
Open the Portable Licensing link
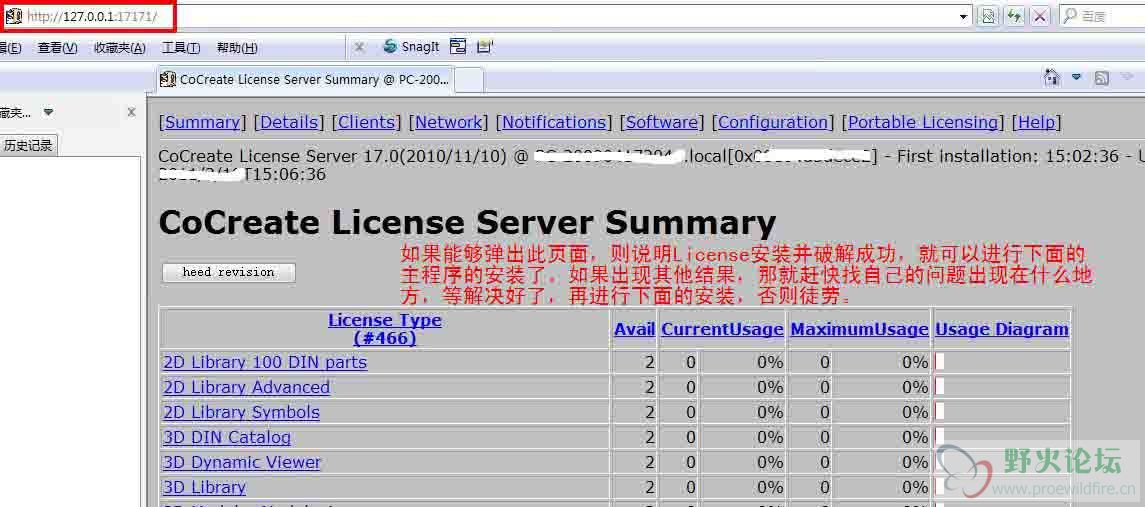[922, 123]
